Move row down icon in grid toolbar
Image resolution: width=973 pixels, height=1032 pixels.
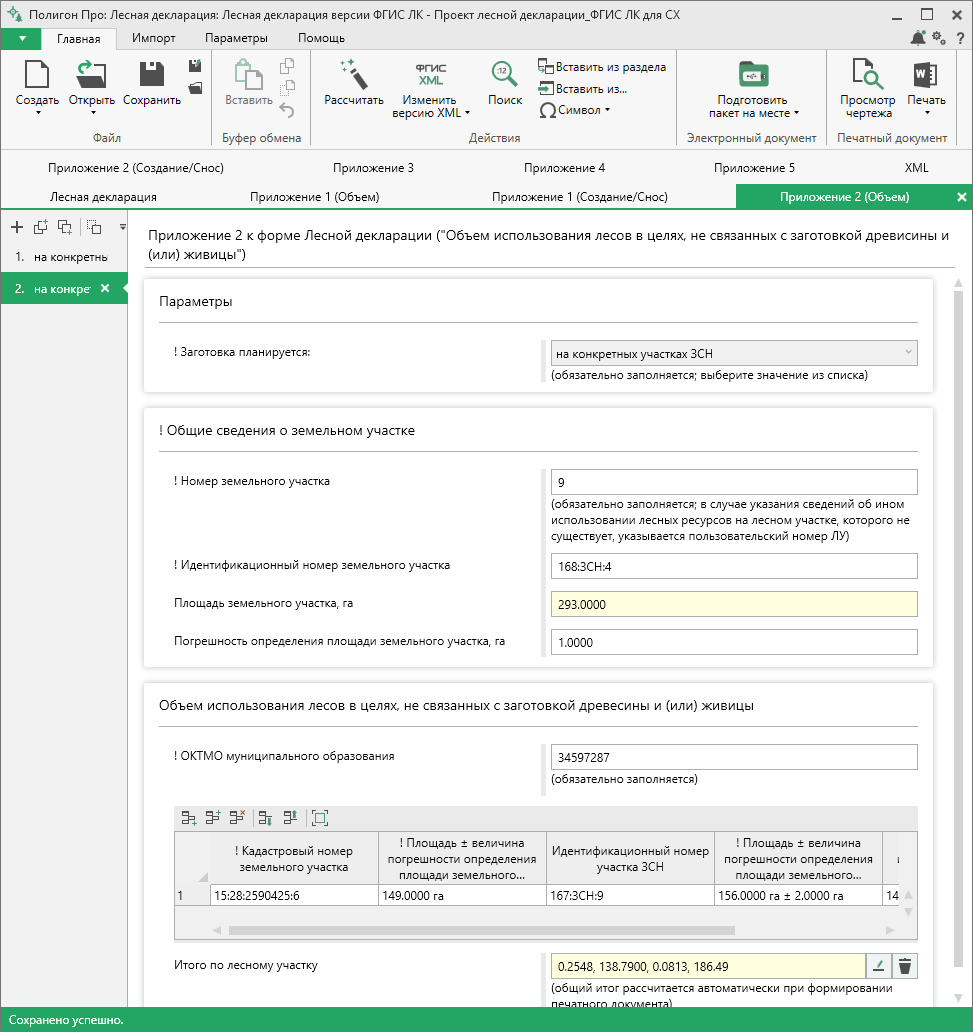265,817
